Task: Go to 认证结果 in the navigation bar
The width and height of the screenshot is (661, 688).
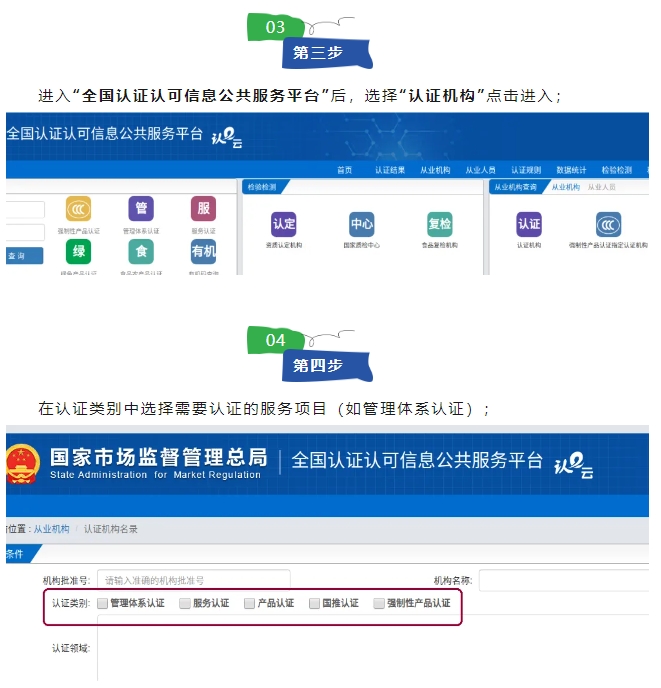Action: 390,170
